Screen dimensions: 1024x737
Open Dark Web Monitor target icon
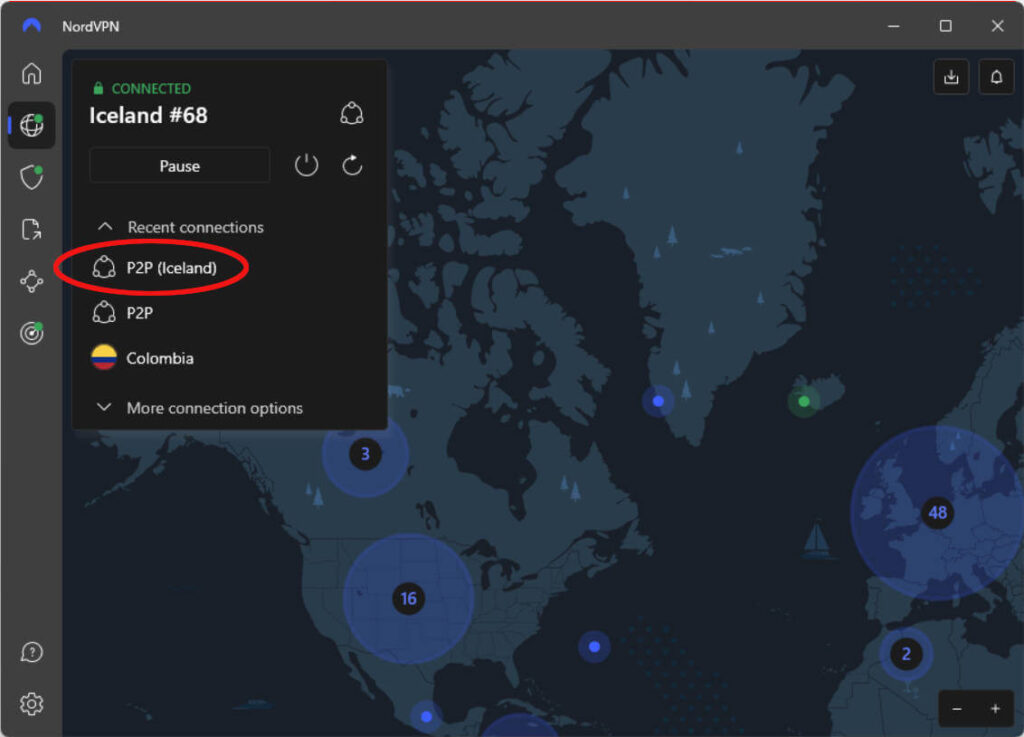pyautogui.click(x=31, y=333)
